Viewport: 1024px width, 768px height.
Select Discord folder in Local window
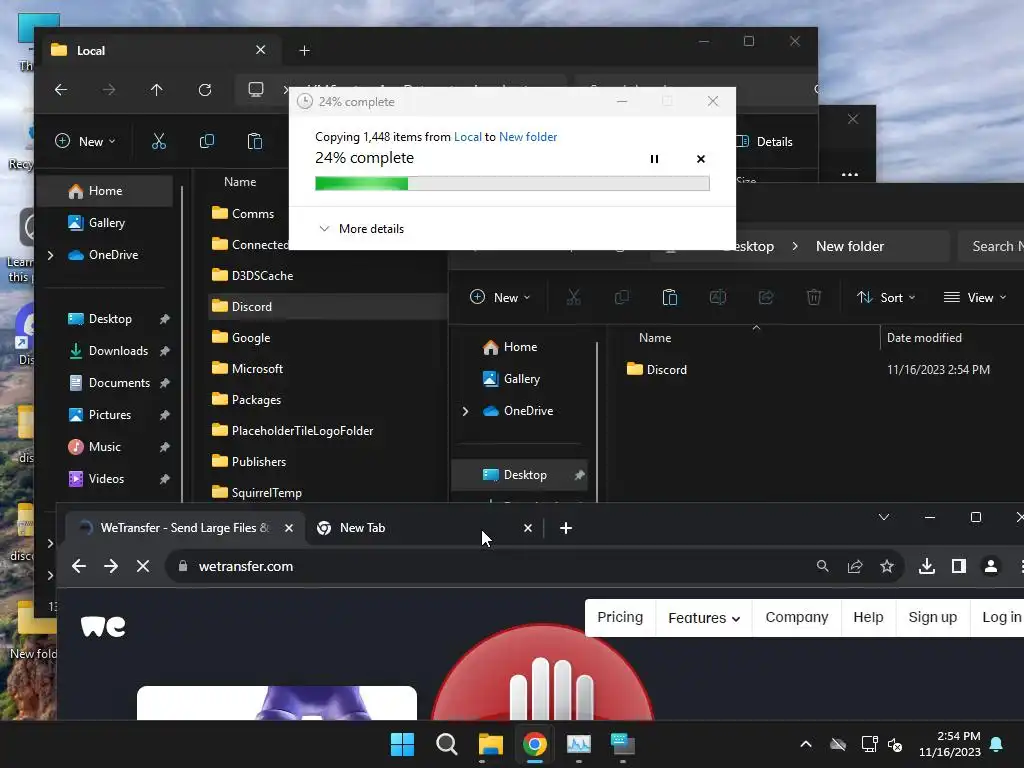point(327,306)
